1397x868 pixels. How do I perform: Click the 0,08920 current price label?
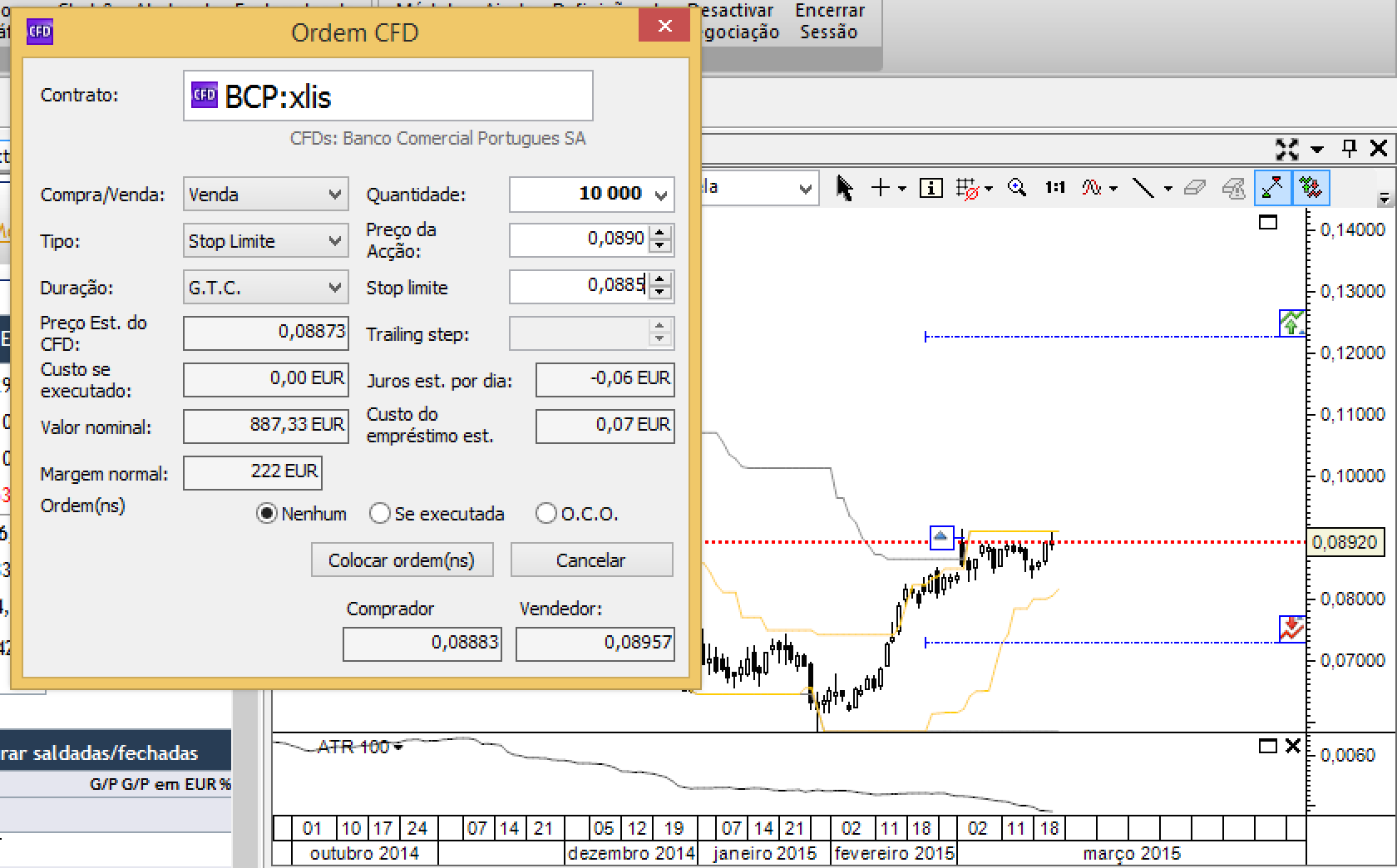pyautogui.click(x=1345, y=542)
